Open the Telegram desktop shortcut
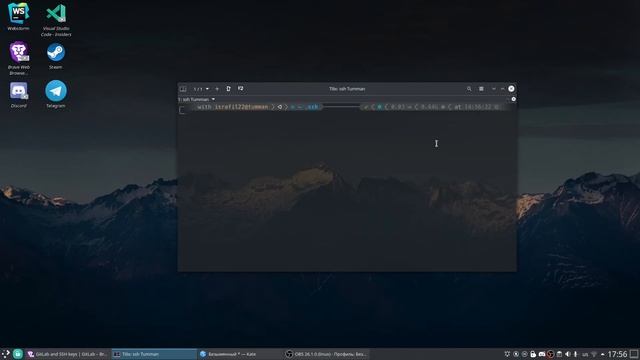640x360 pixels. coord(56,94)
